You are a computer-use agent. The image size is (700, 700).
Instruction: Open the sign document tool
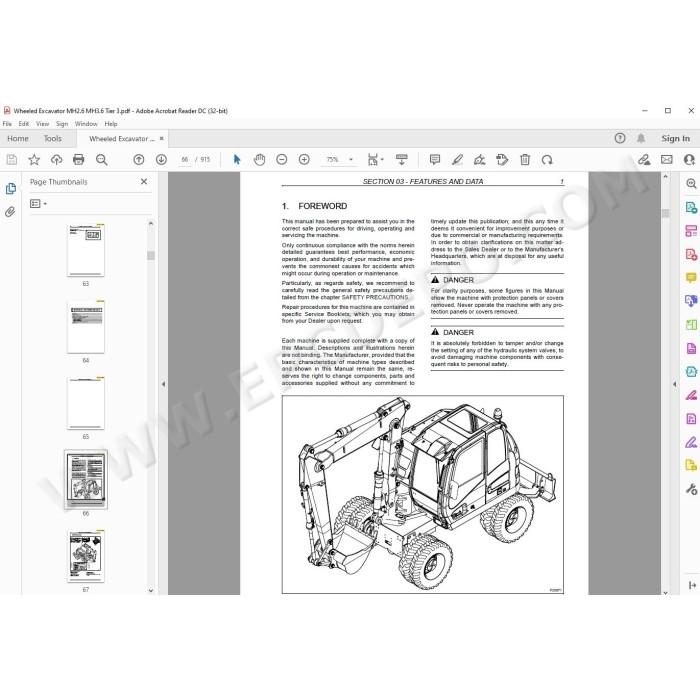pyautogui.click(x=479, y=159)
